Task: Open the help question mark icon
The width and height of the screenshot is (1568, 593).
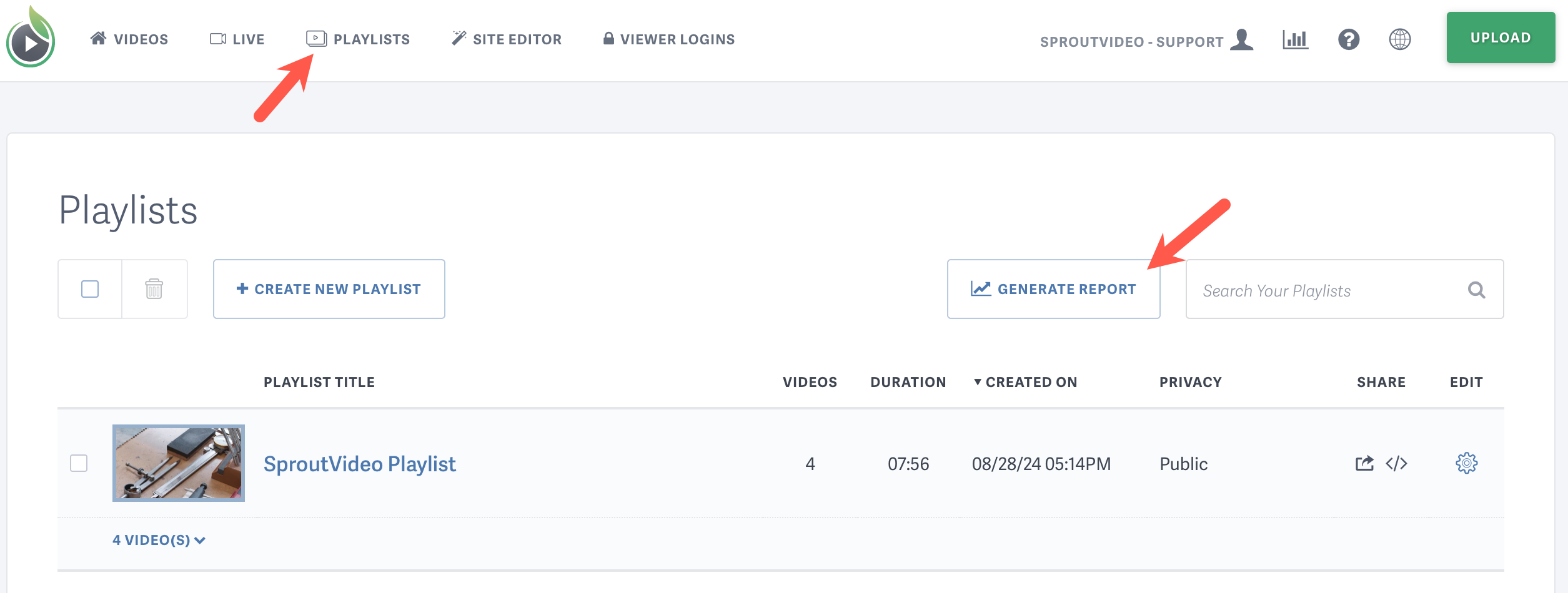Action: (1349, 39)
